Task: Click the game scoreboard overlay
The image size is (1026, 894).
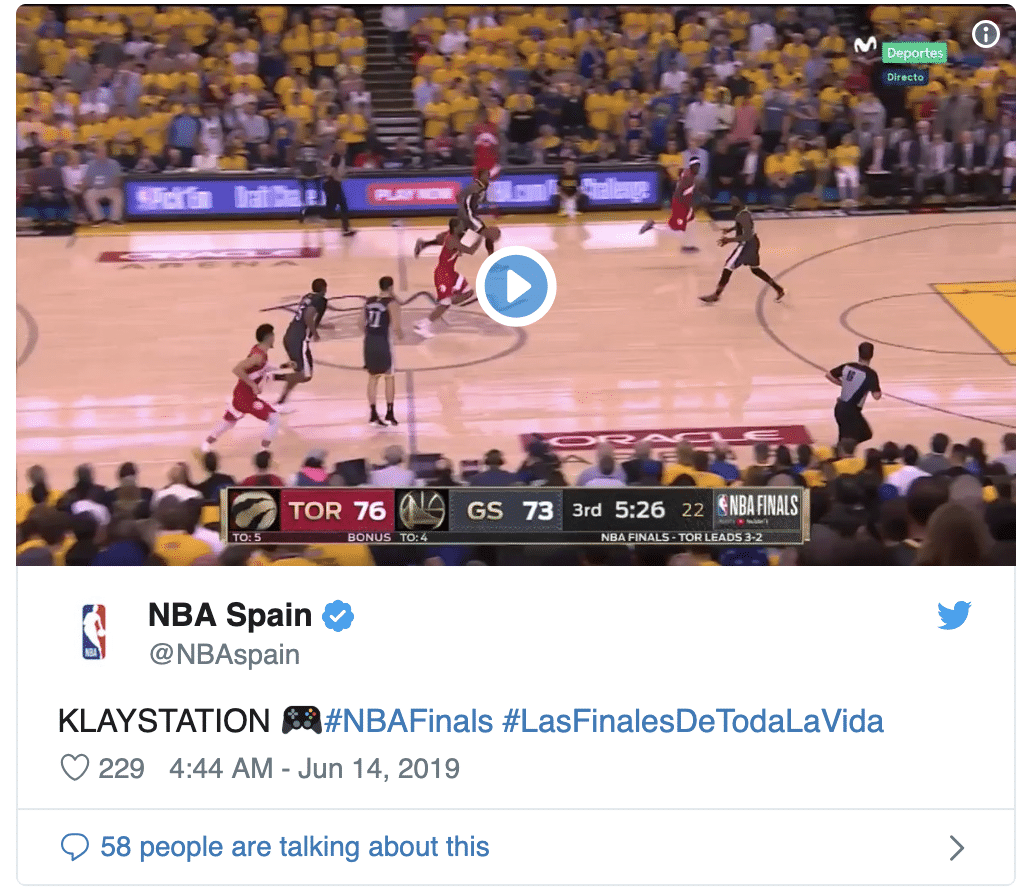Action: pyautogui.click(x=515, y=516)
